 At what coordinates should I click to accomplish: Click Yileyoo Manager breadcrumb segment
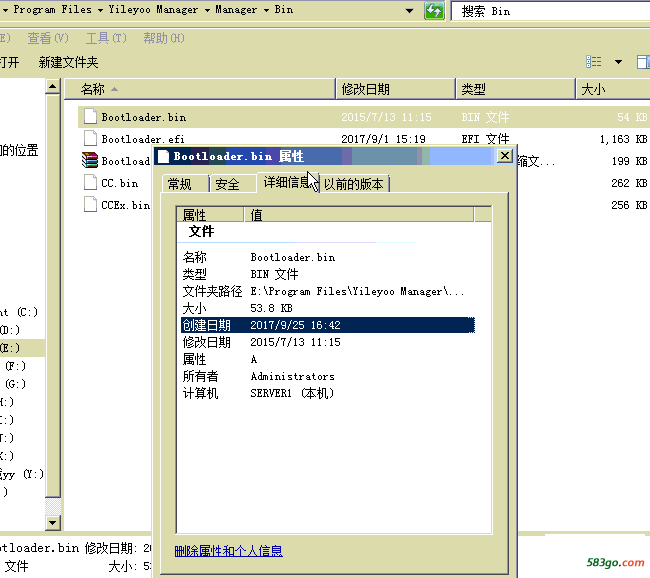click(153, 10)
